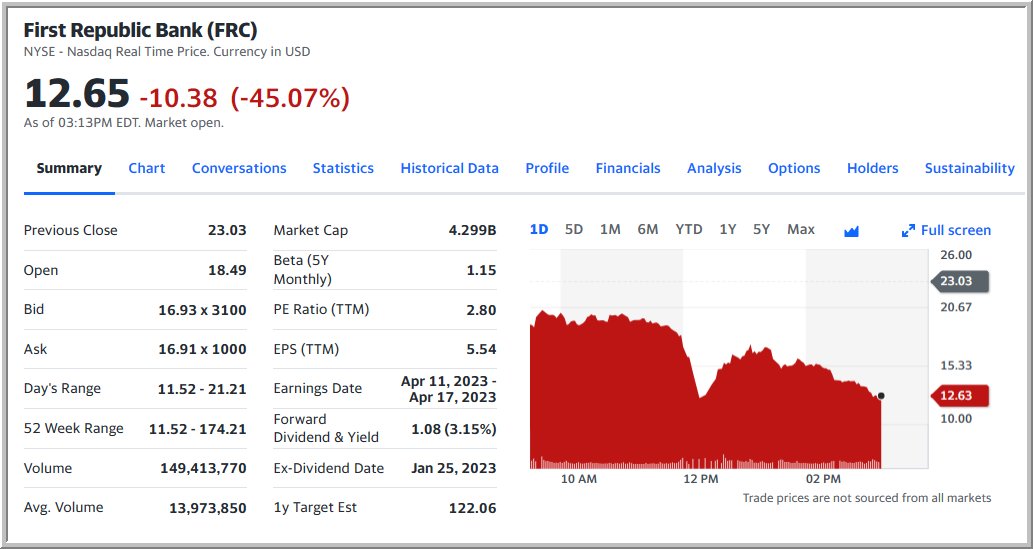Click the NYSE - Nasdaq Real Time Price line
The image size is (1033, 549).
click(x=167, y=51)
